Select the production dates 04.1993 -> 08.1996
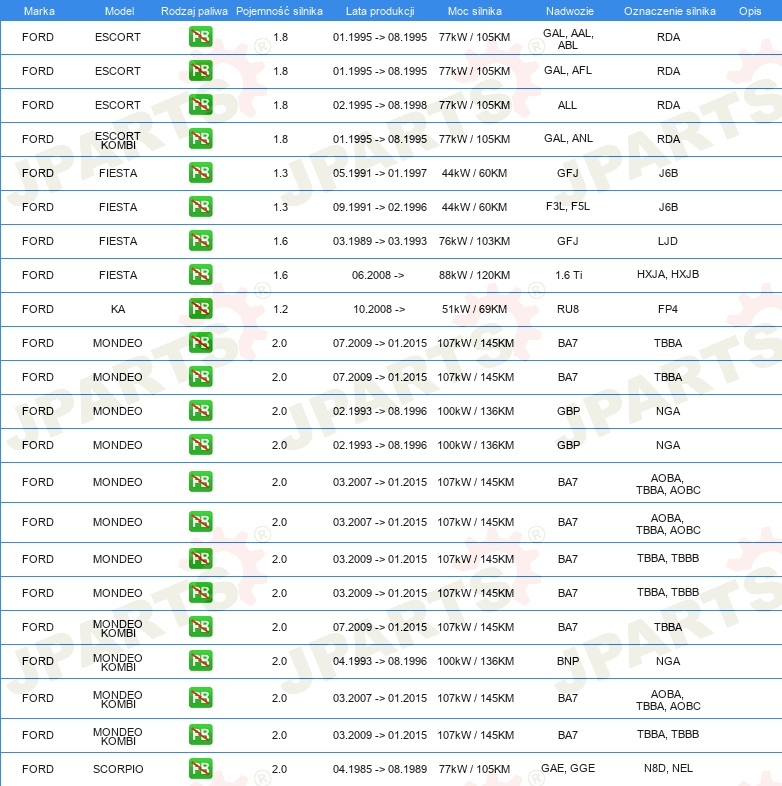The height and width of the screenshot is (786, 782). tap(380, 661)
